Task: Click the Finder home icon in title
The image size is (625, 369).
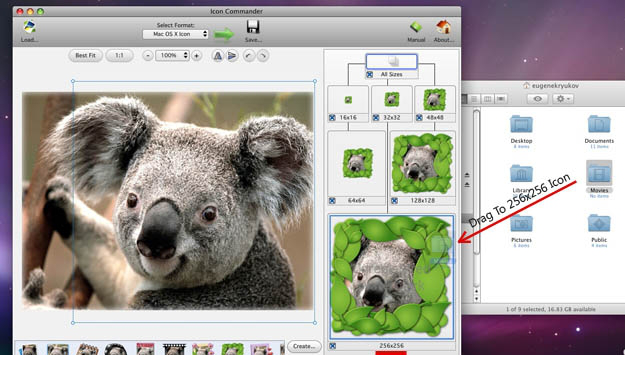Action: tap(526, 85)
